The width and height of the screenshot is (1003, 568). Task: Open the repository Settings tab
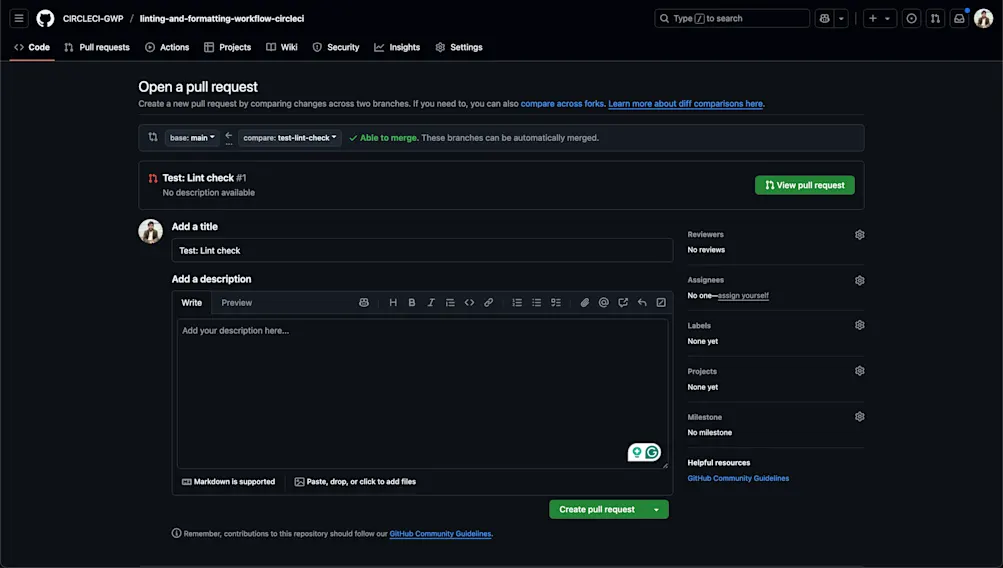(x=459, y=47)
